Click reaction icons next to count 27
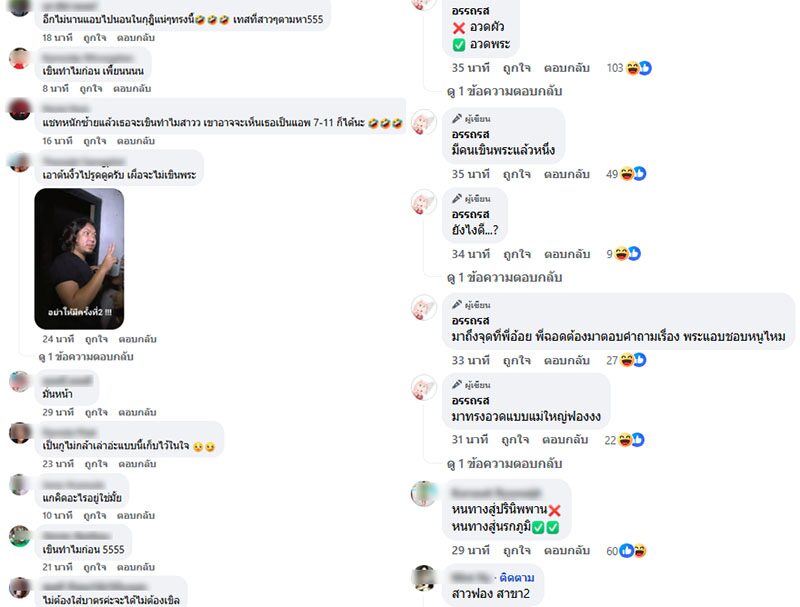This screenshot has width=800, height=607. tap(633, 360)
